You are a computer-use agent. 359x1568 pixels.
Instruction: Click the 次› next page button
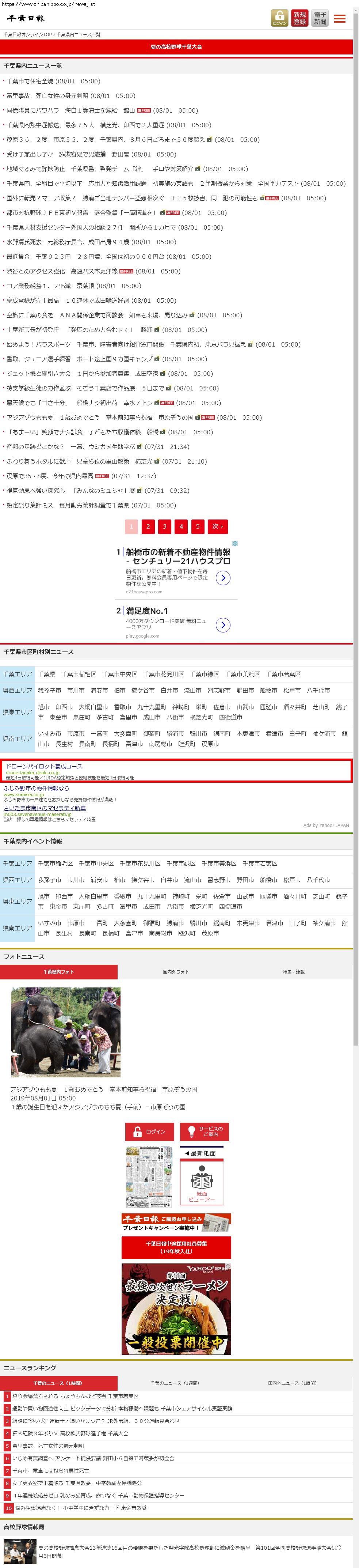(x=218, y=526)
